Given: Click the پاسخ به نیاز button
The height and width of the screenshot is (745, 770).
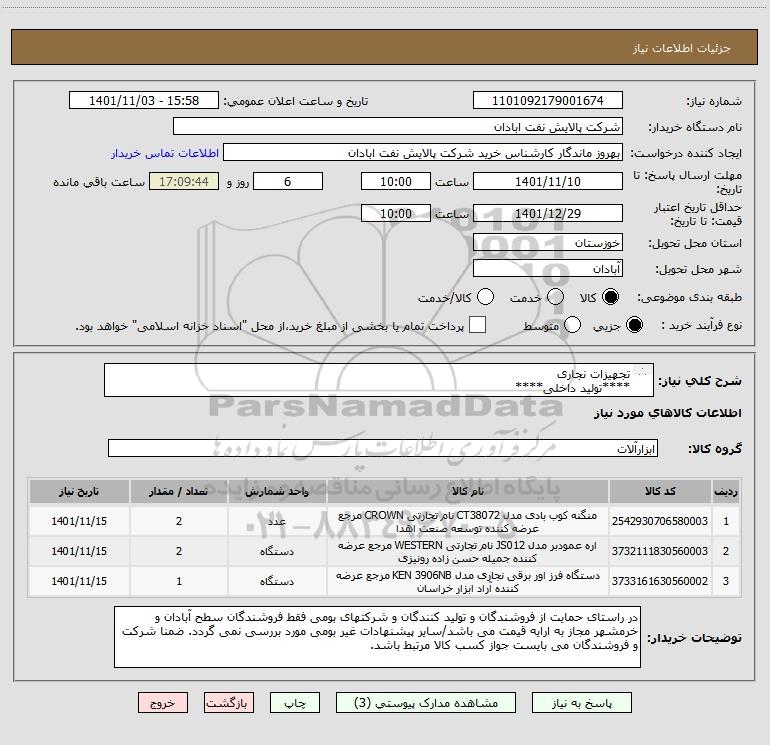Looking at the screenshot, I should [x=582, y=703].
